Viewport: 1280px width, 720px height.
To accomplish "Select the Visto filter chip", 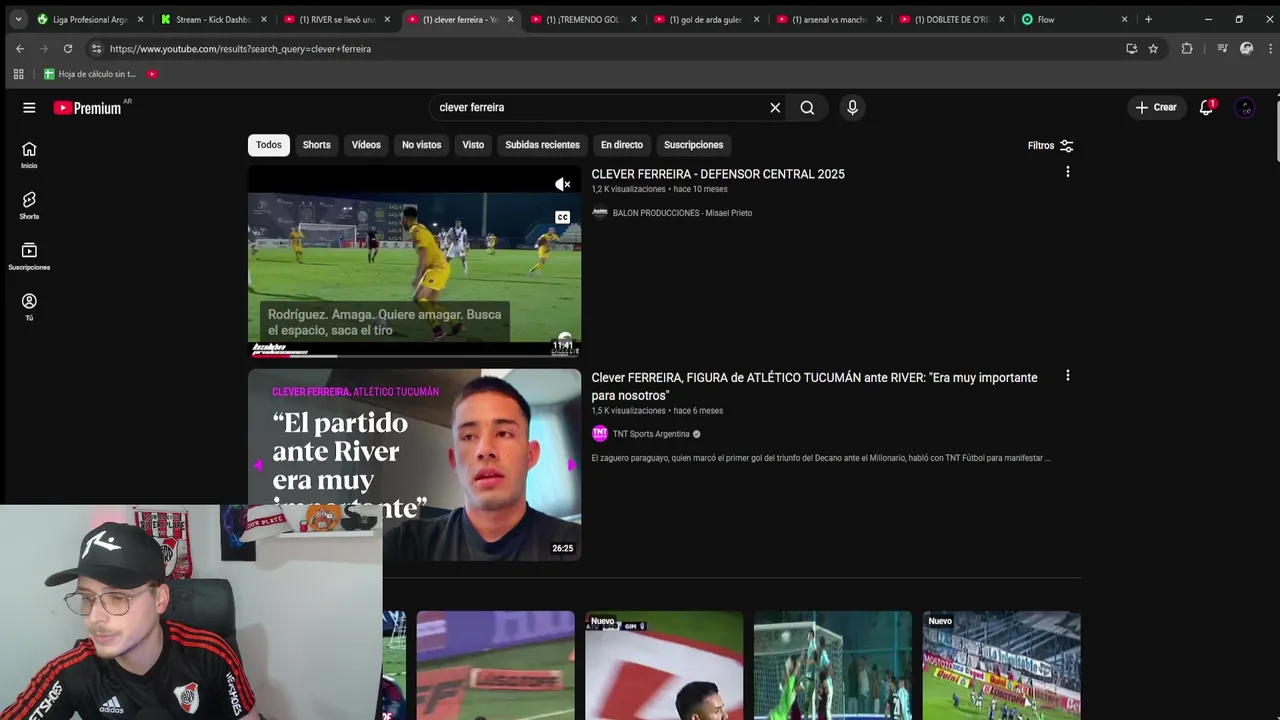I will point(473,145).
